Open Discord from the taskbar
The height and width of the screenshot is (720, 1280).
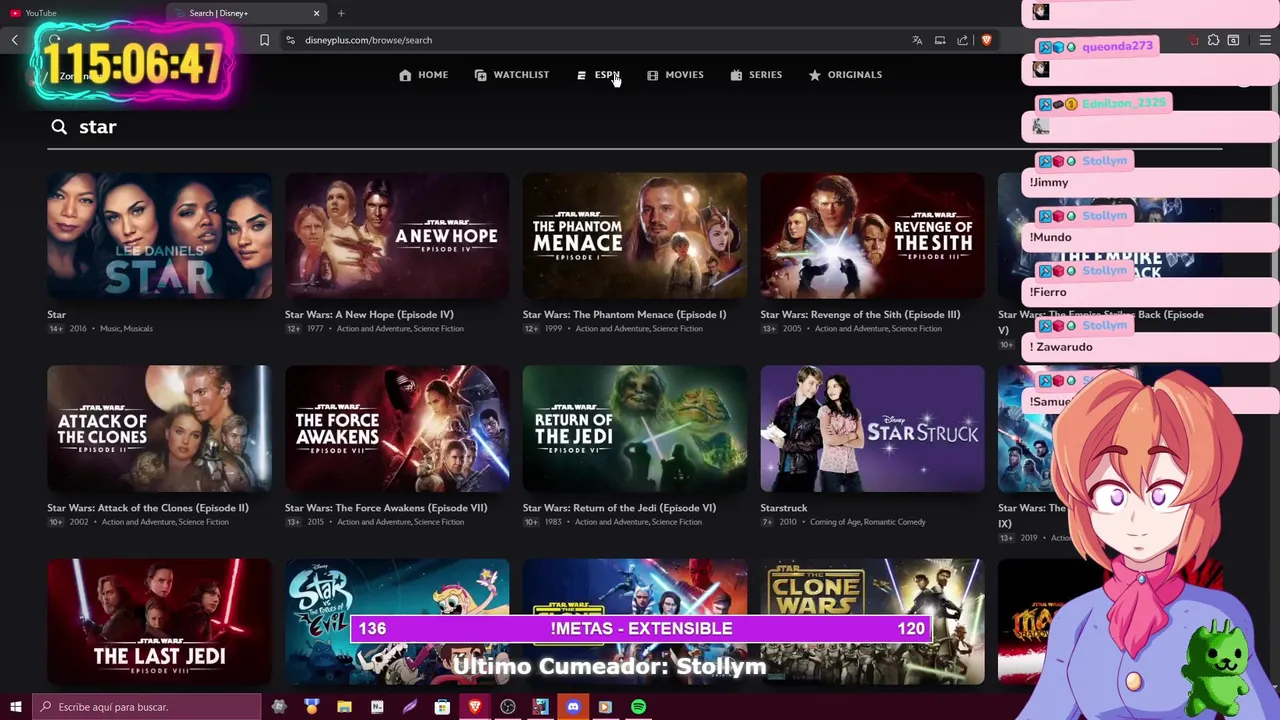(x=573, y=707)
